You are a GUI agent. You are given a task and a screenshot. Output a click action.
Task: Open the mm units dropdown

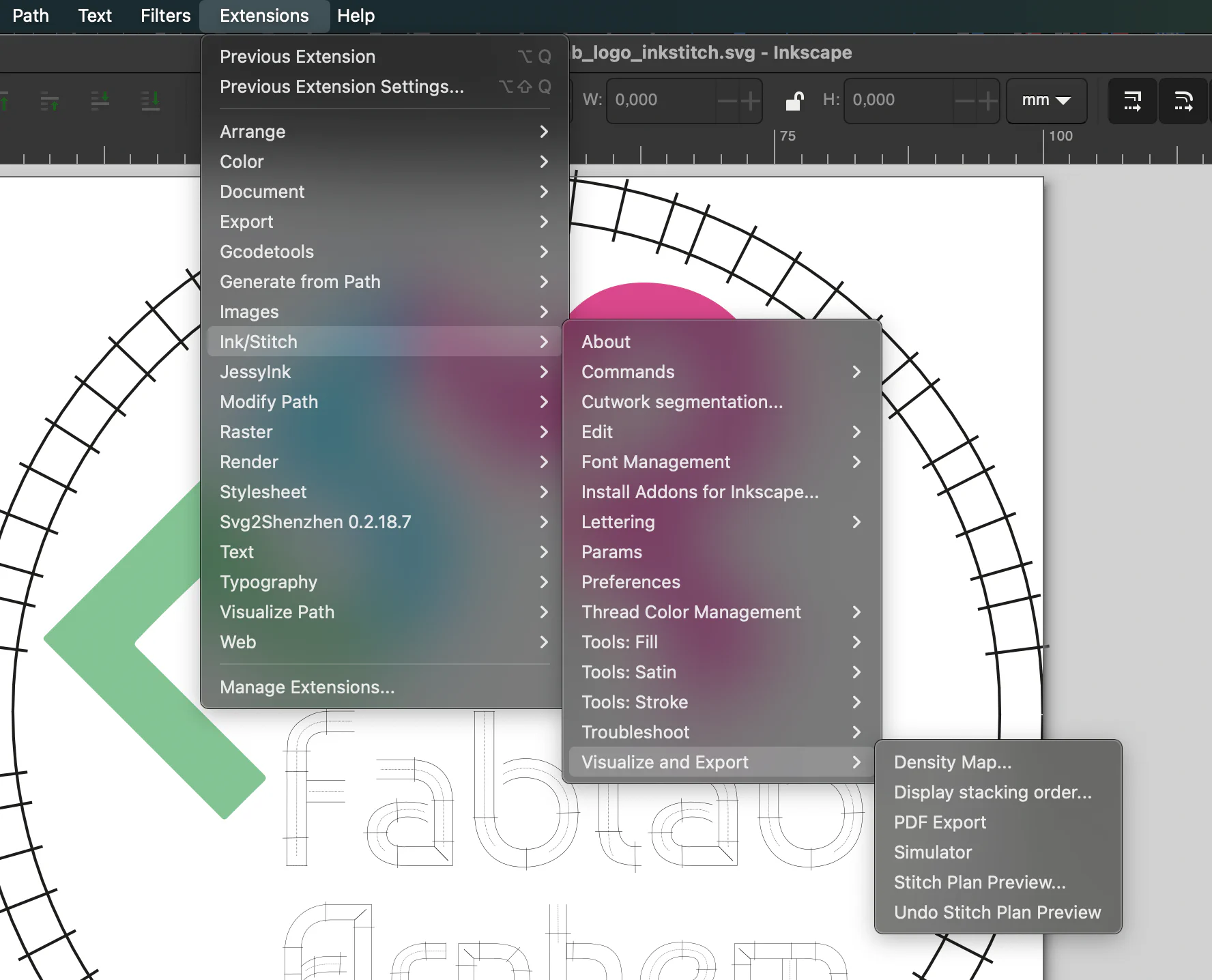point(1046,100)
